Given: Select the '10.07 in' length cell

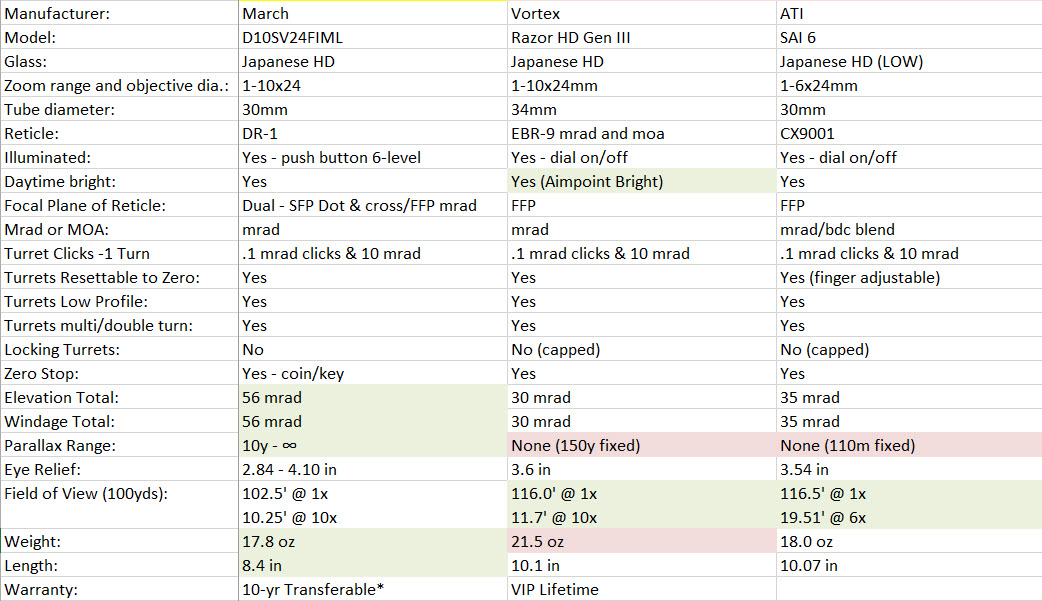Looking at the screenshot, I should [909, 565].
